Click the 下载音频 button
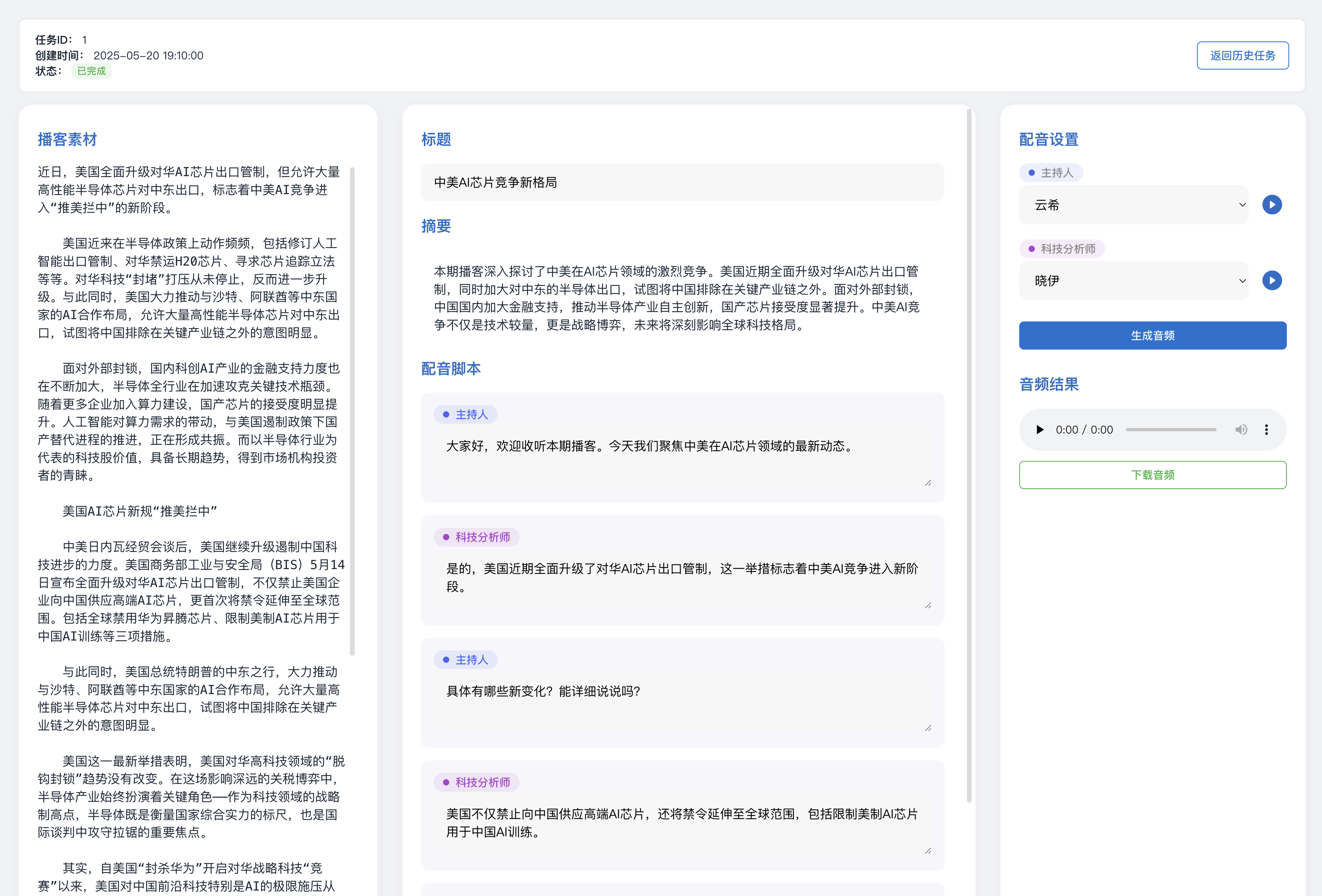The width and height of the screenshot is (1322, 896). coord(1152,475)
